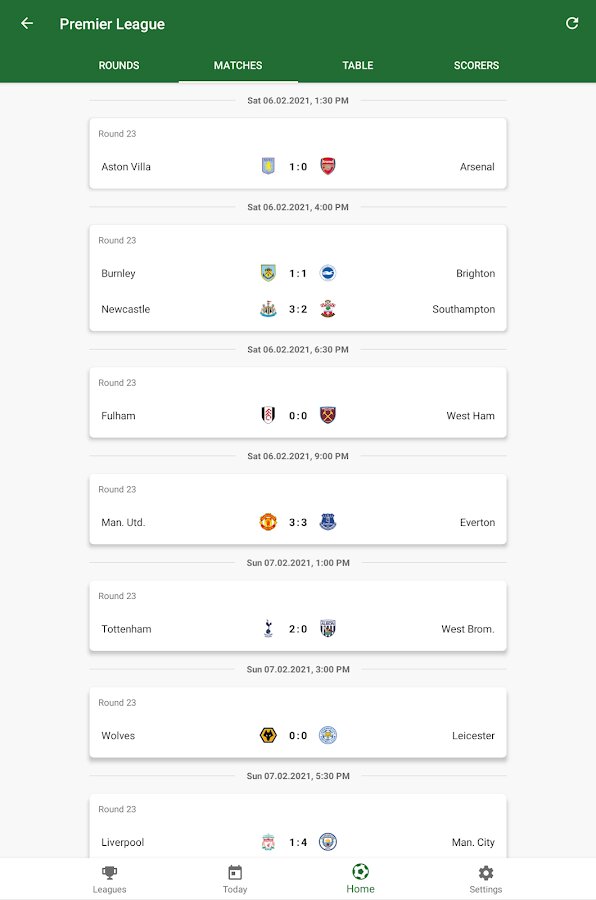Screen dimensions: 596x900
Task: Tap the back arrow icon
Action: coord(27,24)
